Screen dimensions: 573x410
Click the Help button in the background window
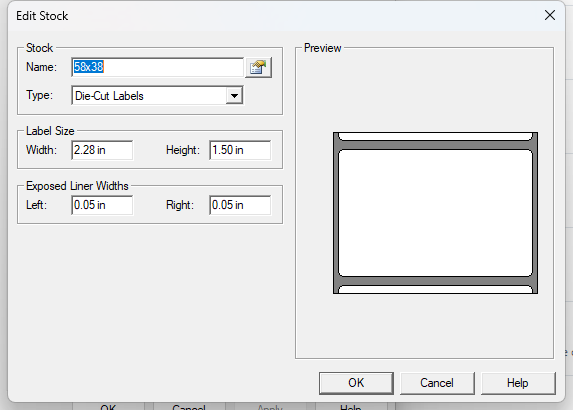pyautogui.click(x=351, y=406)
